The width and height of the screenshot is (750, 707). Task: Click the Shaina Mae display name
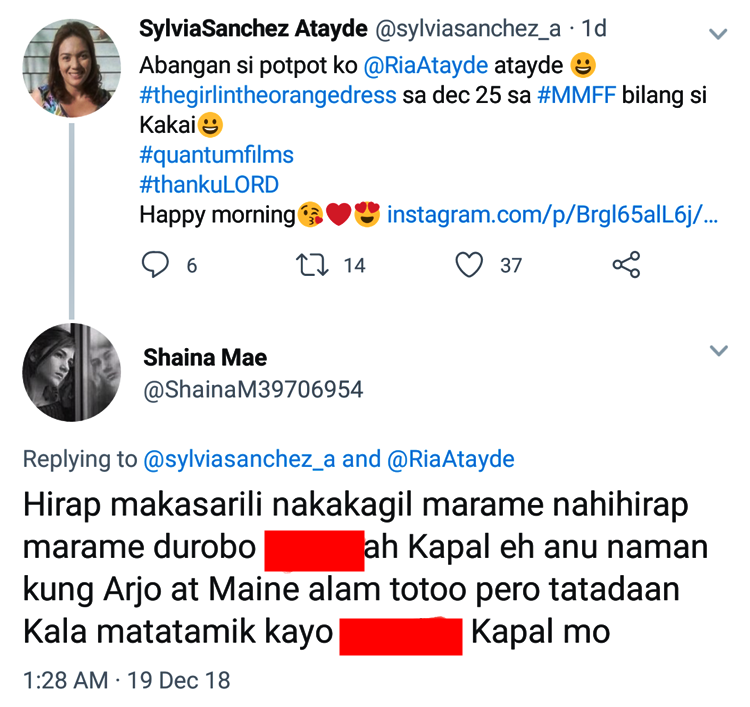pos(205,358)
